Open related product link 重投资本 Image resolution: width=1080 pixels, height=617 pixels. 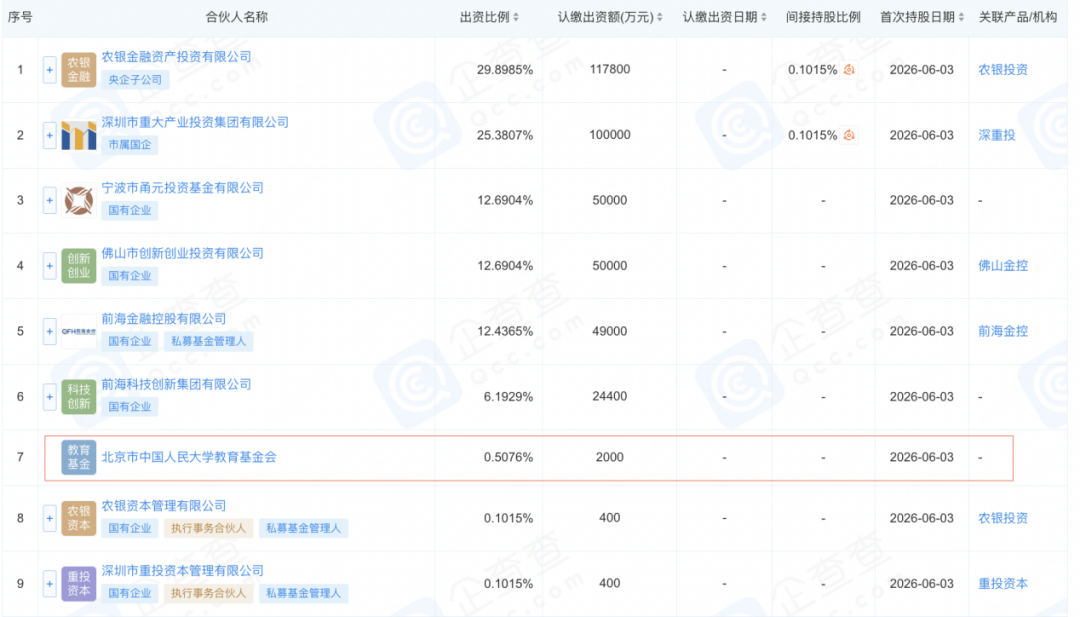(x=1003, y=584)
